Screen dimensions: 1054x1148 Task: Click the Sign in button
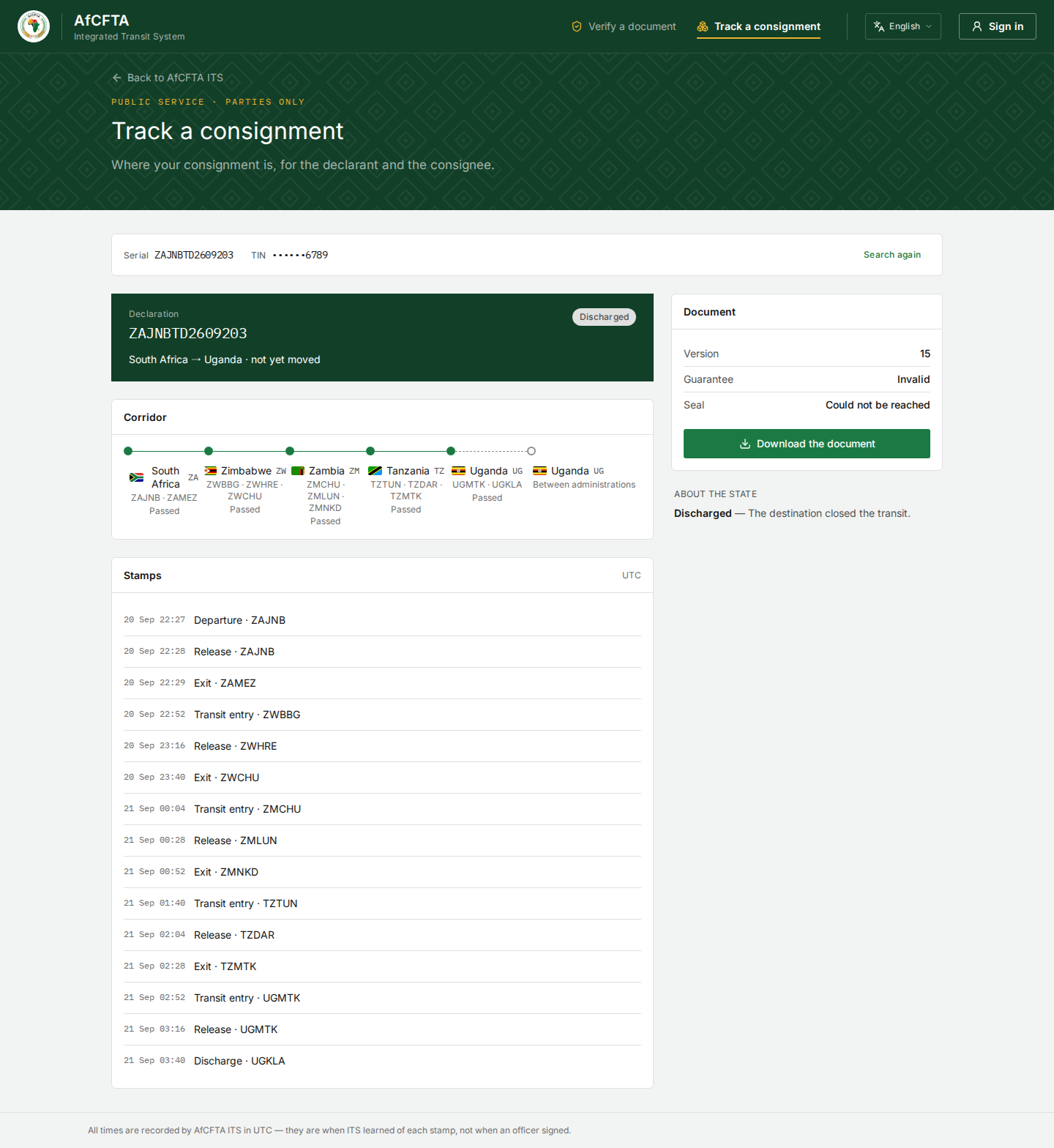tap(998, 26)
